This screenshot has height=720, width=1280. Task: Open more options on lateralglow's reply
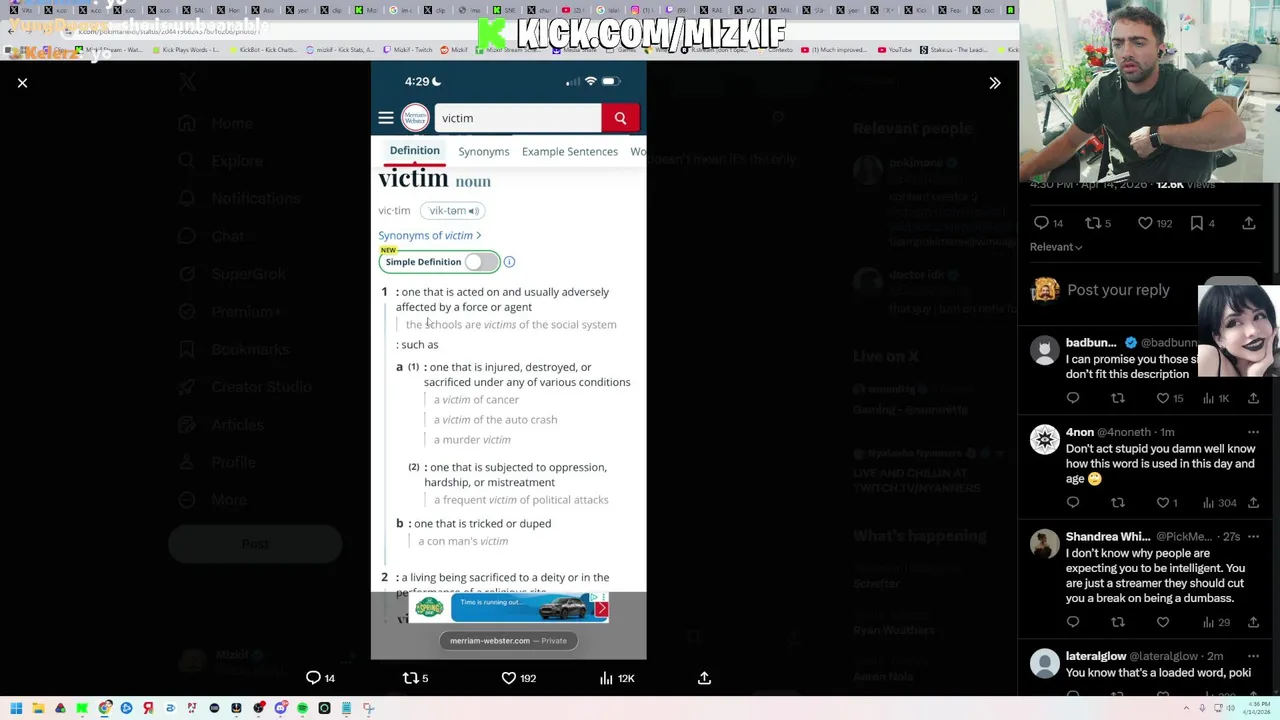point(1253,656)
